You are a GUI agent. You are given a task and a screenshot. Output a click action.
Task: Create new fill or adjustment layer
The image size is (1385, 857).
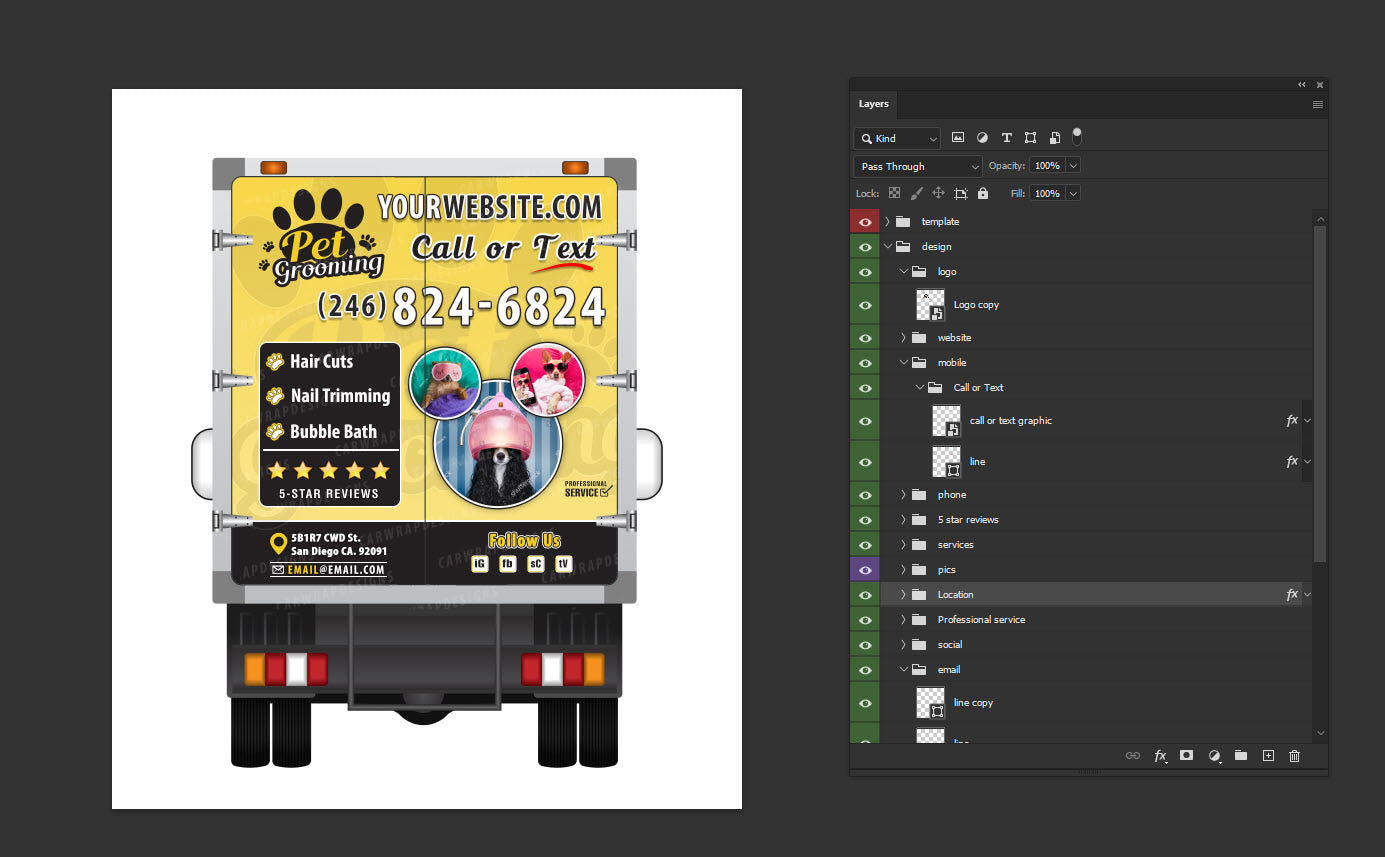coord(1214,756)
